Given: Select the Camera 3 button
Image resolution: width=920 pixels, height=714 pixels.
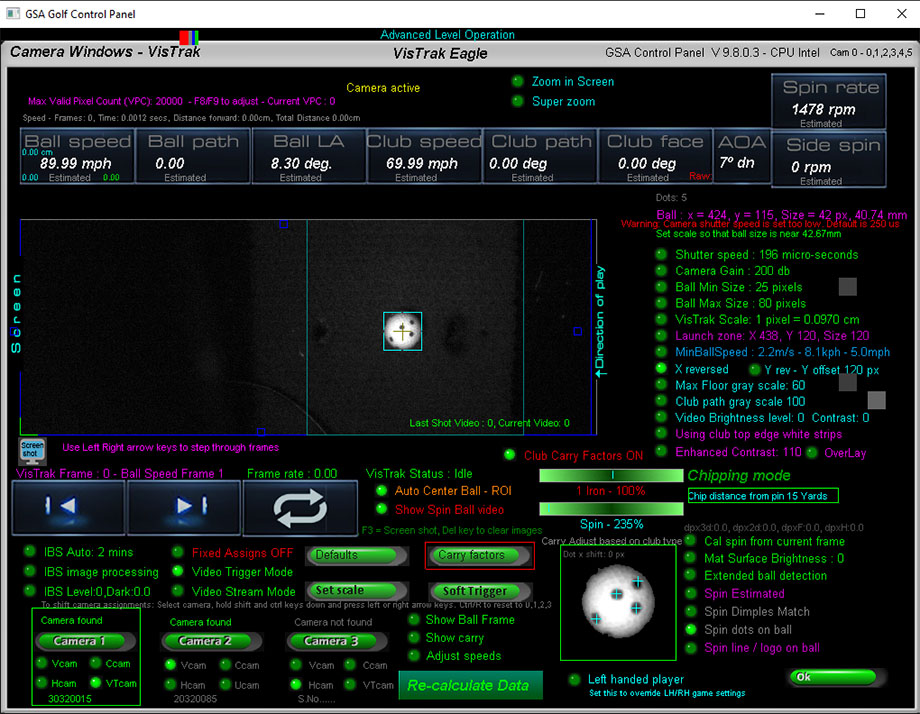Looking at the screenshot, I should 336,641.
